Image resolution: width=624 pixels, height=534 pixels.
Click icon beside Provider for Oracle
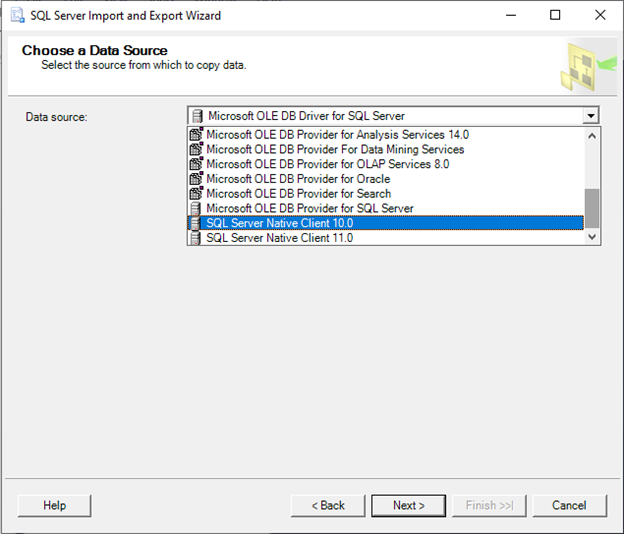pyautogui.click(x=196, y=179)
